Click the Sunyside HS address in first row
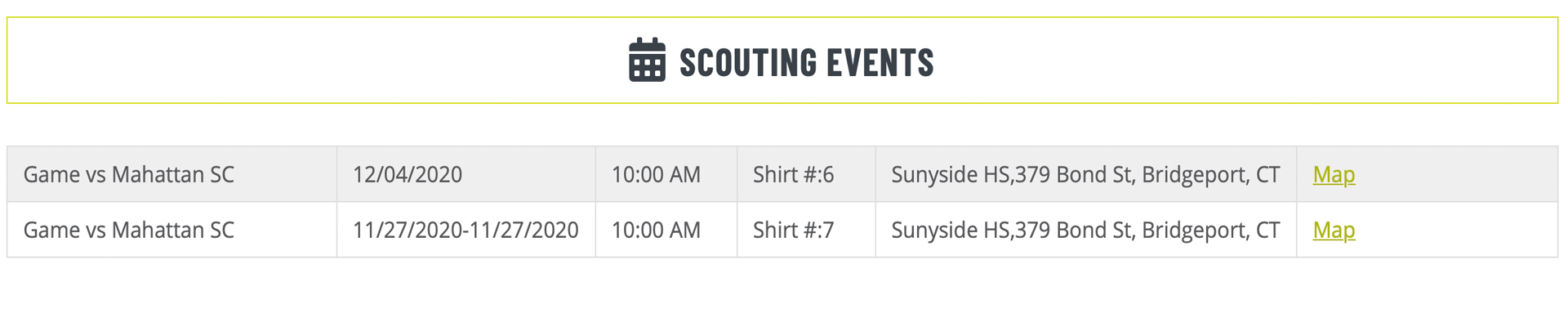Image resolution: width=1568 pixels, height=327 pixels. [1085, 174]
